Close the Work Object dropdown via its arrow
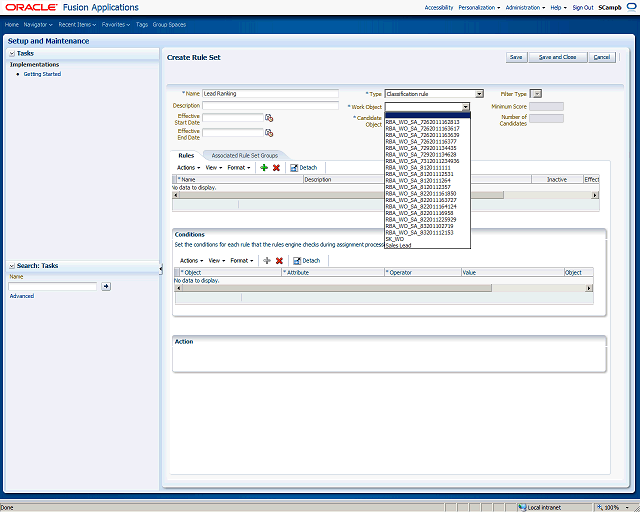 pyautogui.click(x=465, y=107)
